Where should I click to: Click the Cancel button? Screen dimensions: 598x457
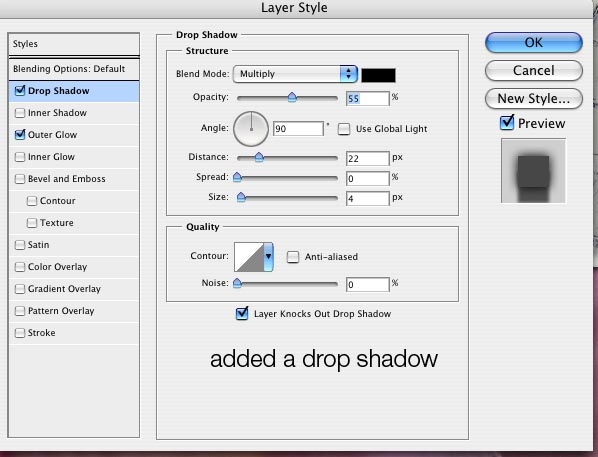click(x=534, y=71)
